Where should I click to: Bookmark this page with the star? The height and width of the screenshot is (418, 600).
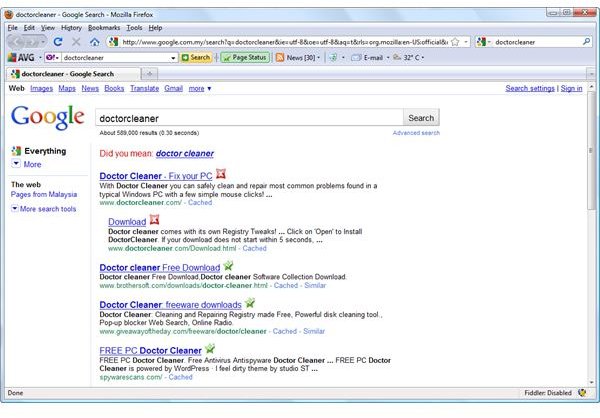455,42
